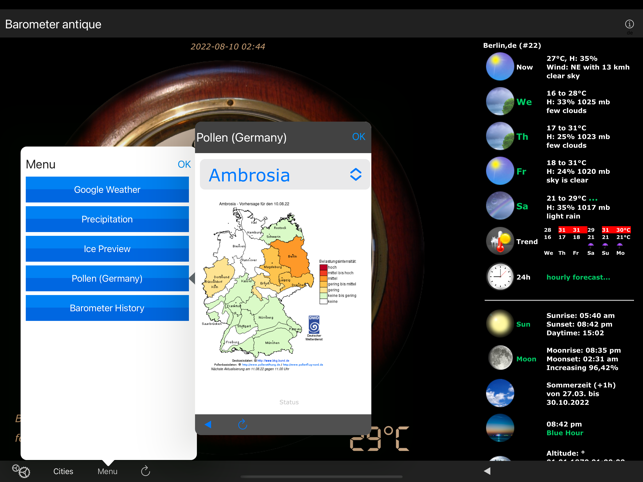Click the Sunrise: 05:40 am text
The height and width of the screenshot is (482, 643).
coord(580,315)
